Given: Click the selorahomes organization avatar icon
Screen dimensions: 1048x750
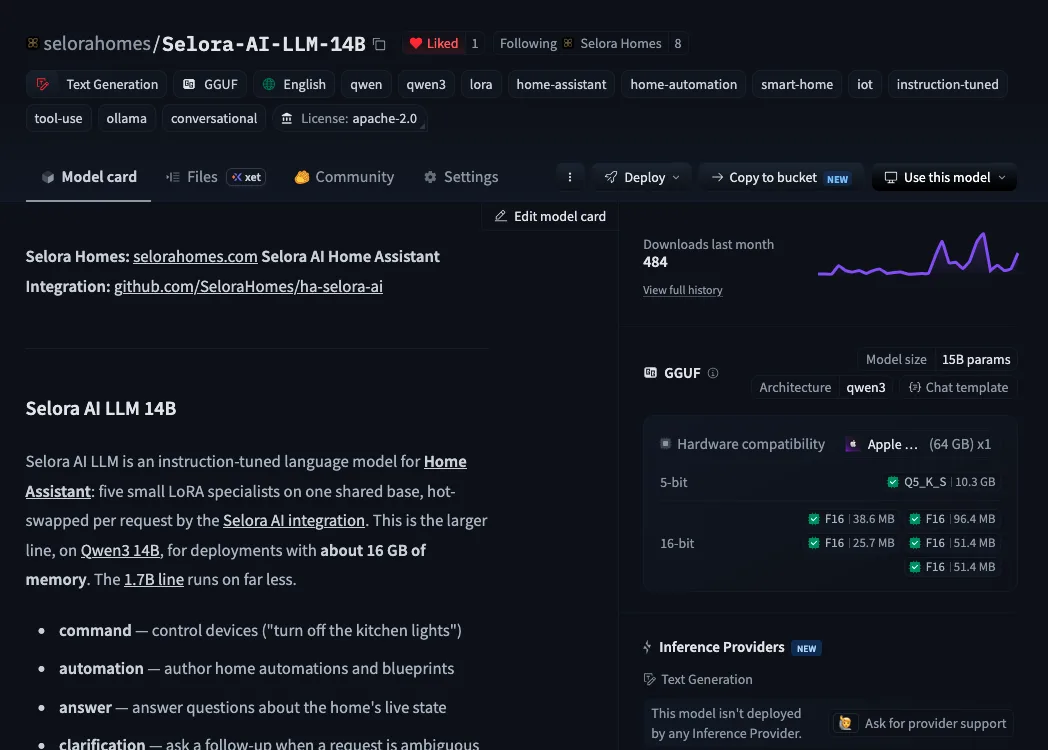Looking at the screenshot, I should [x=32, y=43].
